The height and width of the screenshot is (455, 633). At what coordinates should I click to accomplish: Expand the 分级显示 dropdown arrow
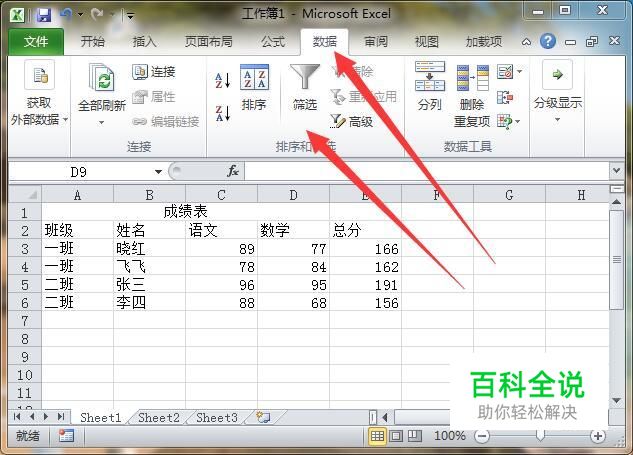tap(558, 120)
